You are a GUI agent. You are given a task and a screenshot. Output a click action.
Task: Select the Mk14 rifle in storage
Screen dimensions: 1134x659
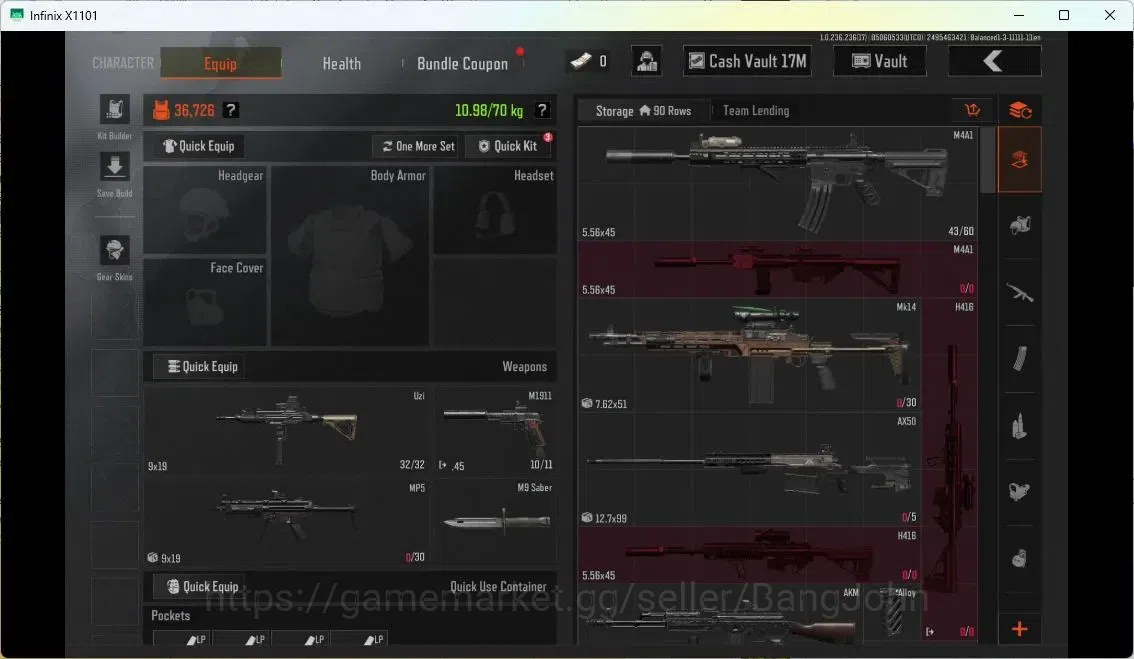pos(749,355)
